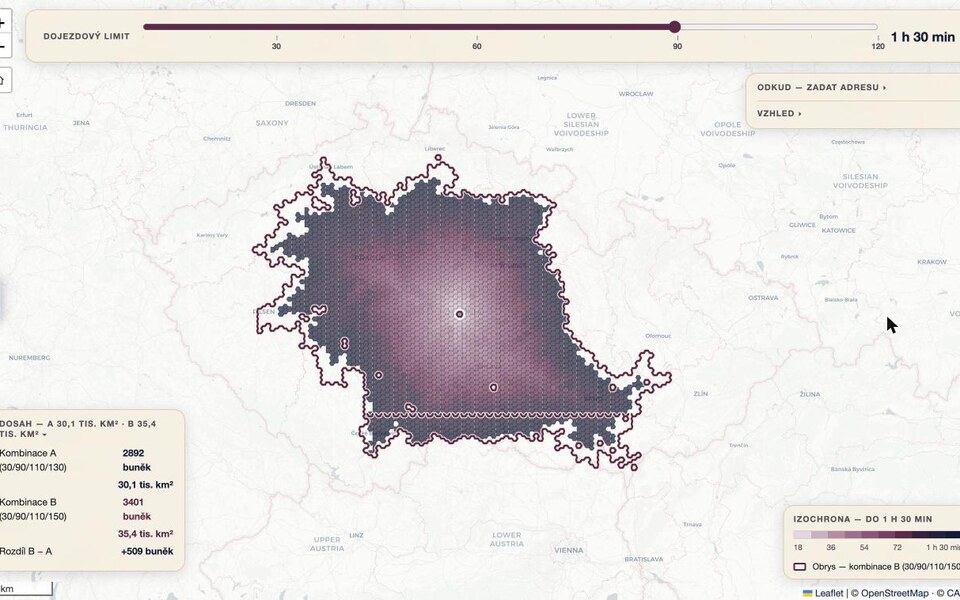Zoom in with the plus button
This screenshot has width=960, height=600.
(3, 23)
